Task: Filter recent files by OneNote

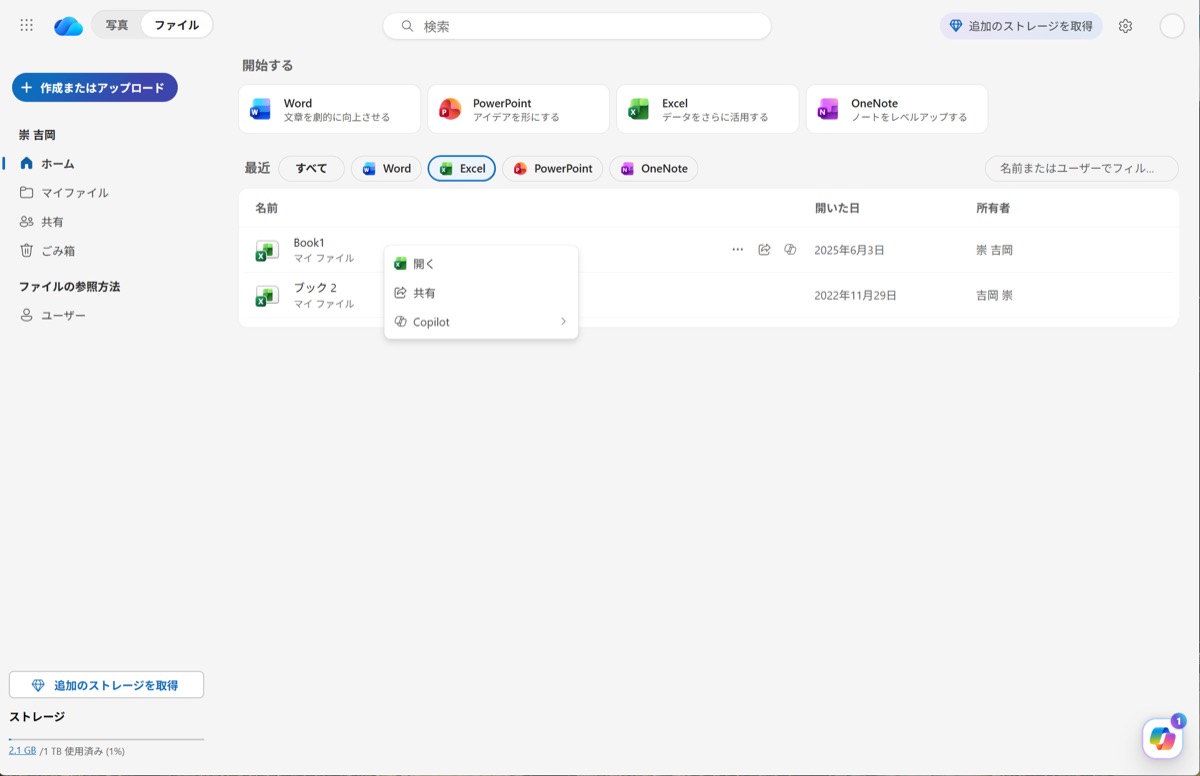Action: point(654,169)
